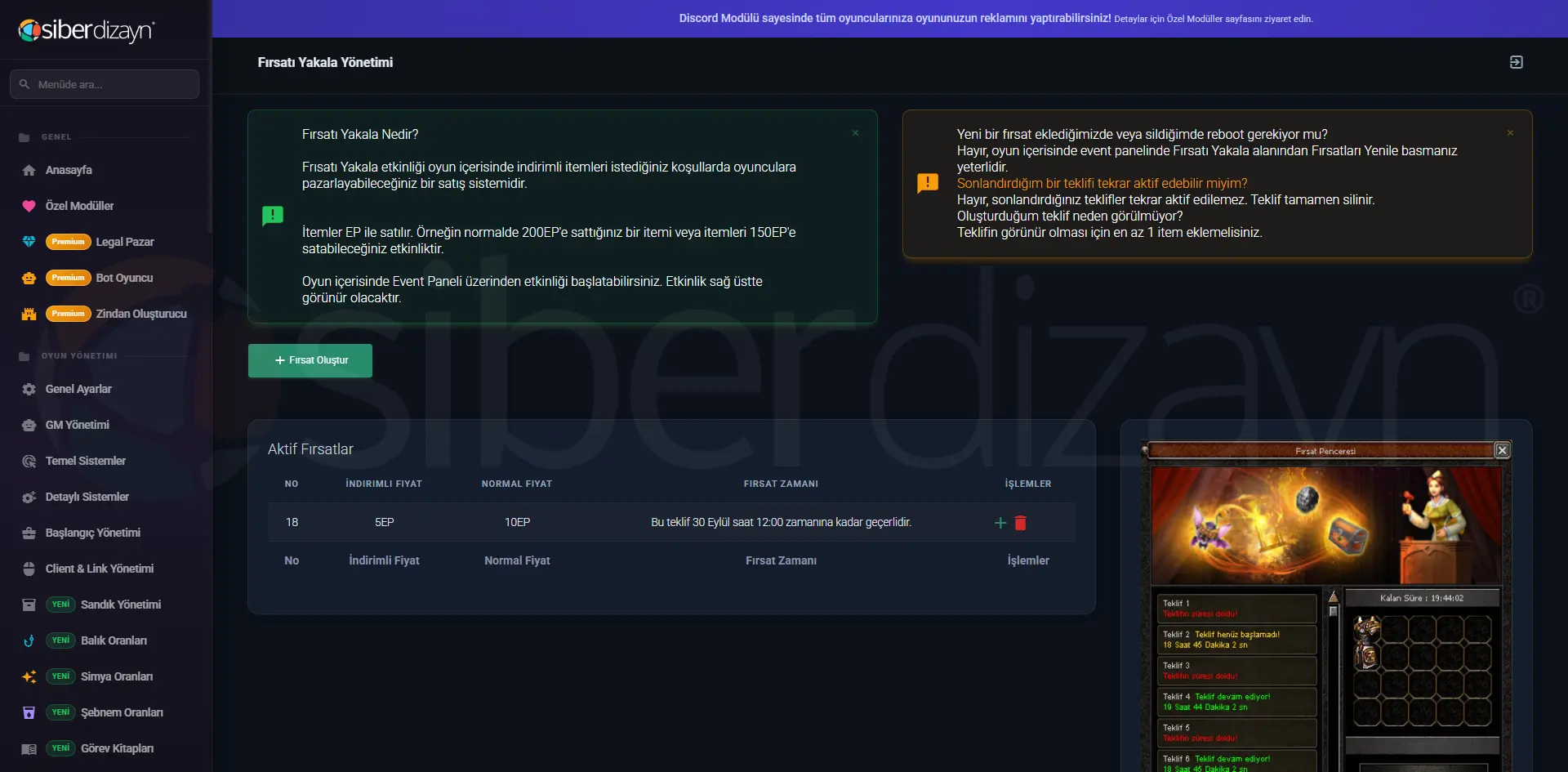Open Anasayfa home icon
This screenshot has width=1568, height=772.
(x=29, y=170)
